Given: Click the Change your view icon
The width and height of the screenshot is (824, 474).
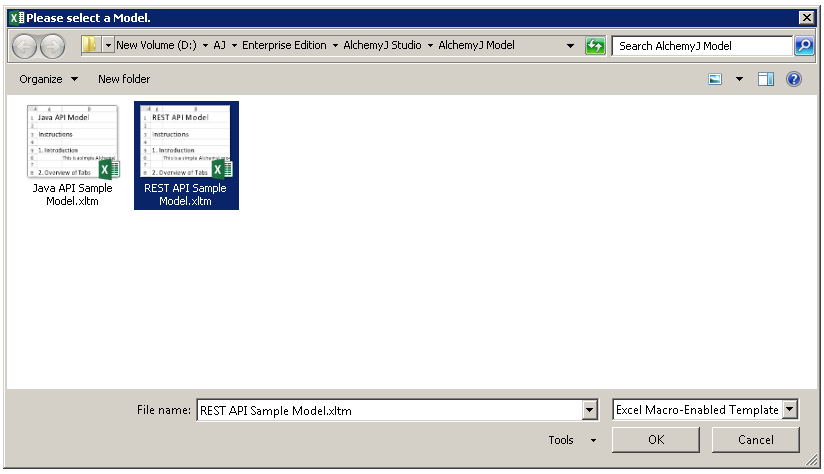Looking at the screenshot, I should [x=716, y=79].
